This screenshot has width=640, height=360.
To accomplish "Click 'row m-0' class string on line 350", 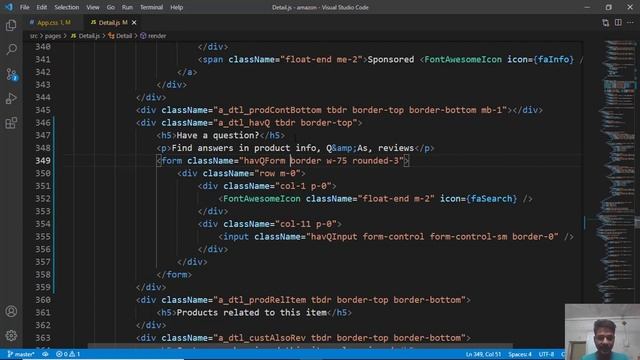I will (x=277, y=173).
